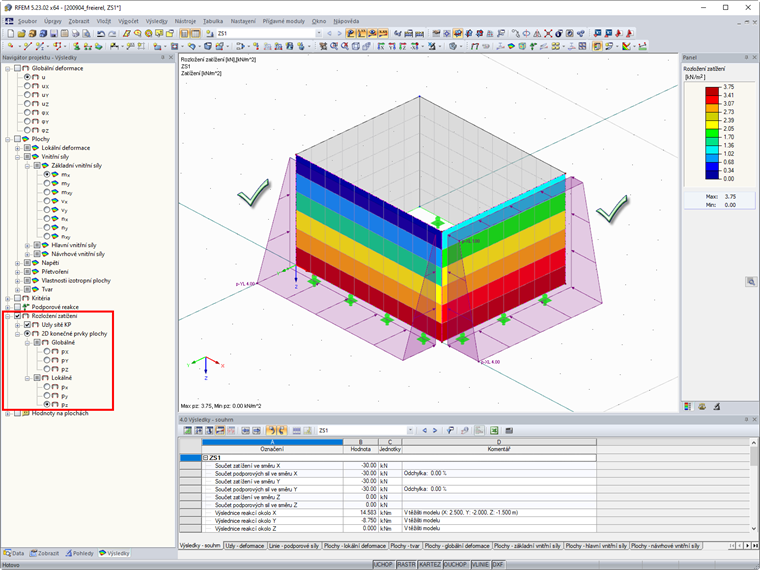Select the vx radio button
This screenshot has width=760, height=570.
point(47,201)
